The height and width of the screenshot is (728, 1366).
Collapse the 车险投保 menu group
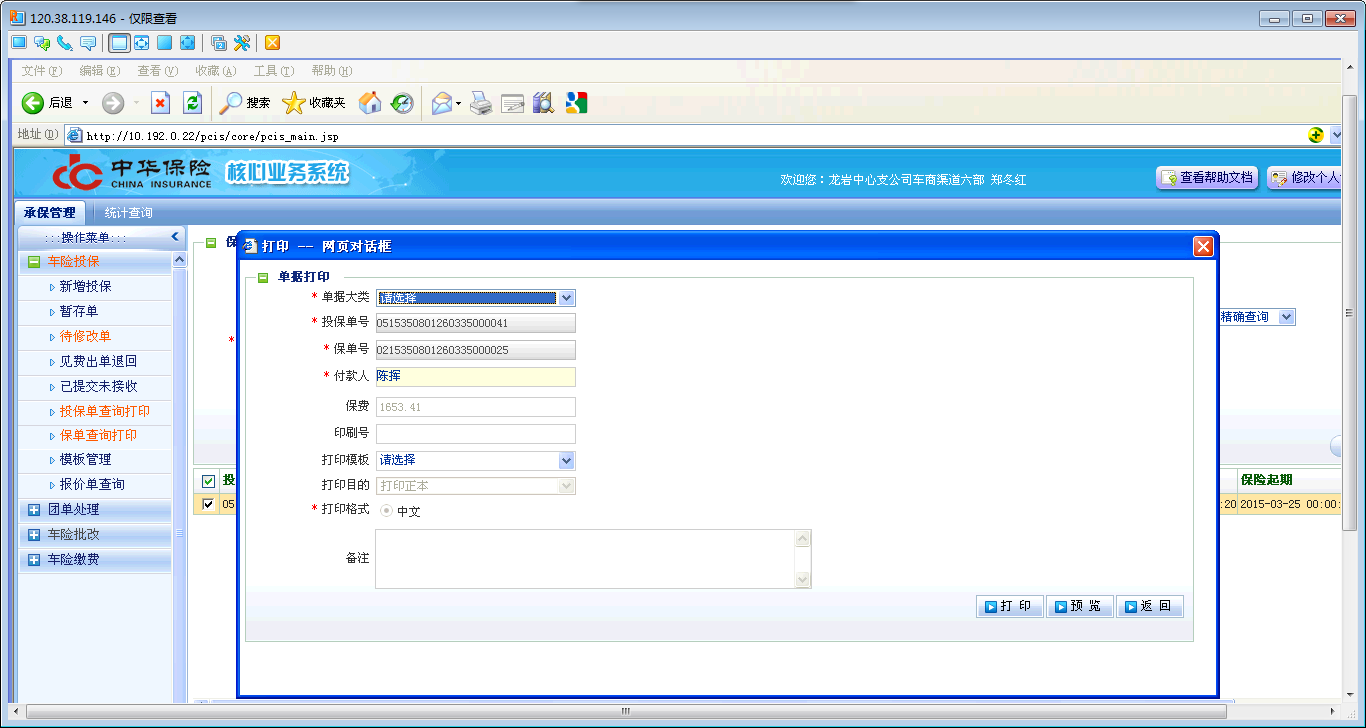tap(34, 262)
